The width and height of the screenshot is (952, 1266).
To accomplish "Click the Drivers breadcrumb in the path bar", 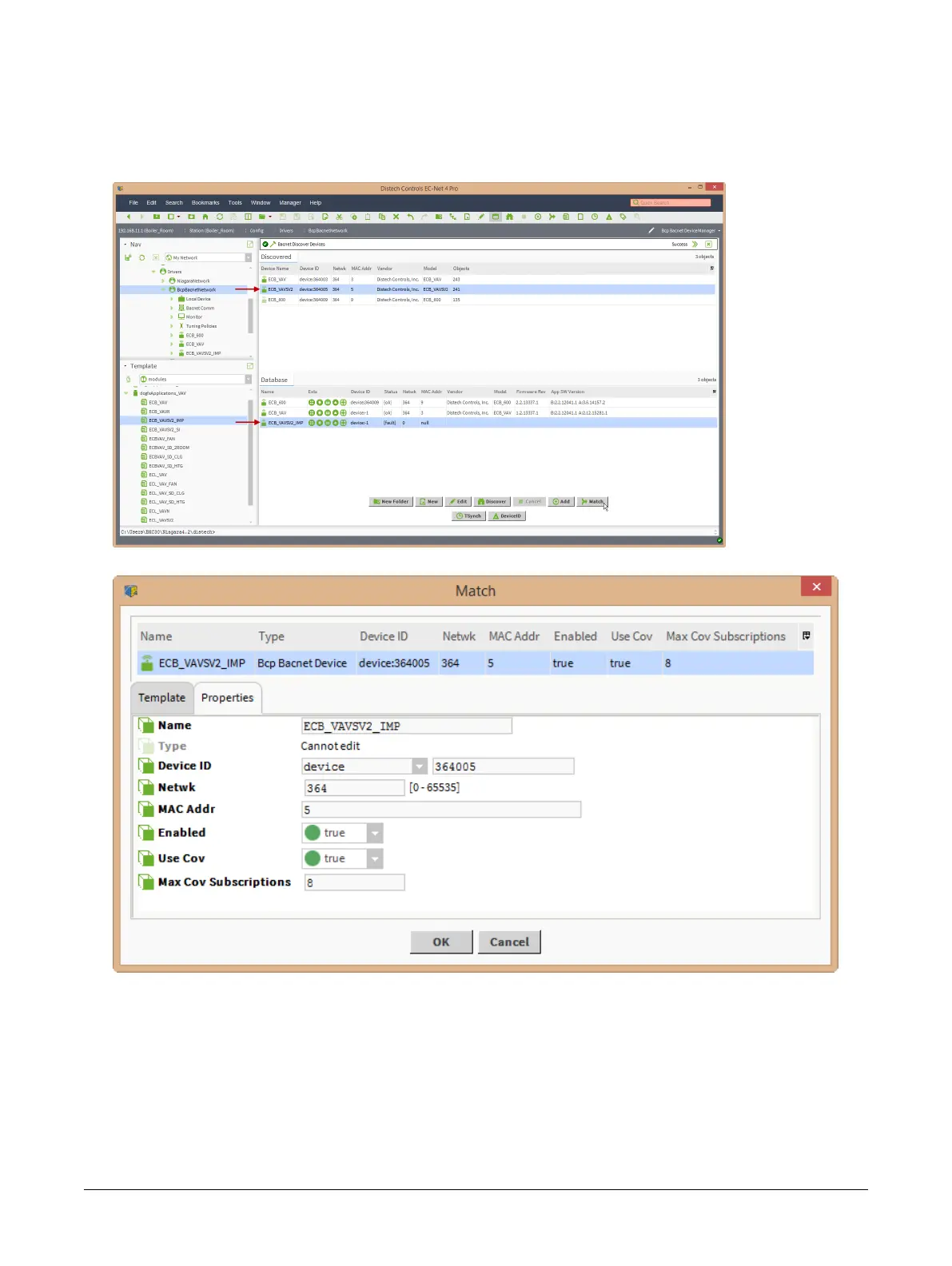I will 286,231.
